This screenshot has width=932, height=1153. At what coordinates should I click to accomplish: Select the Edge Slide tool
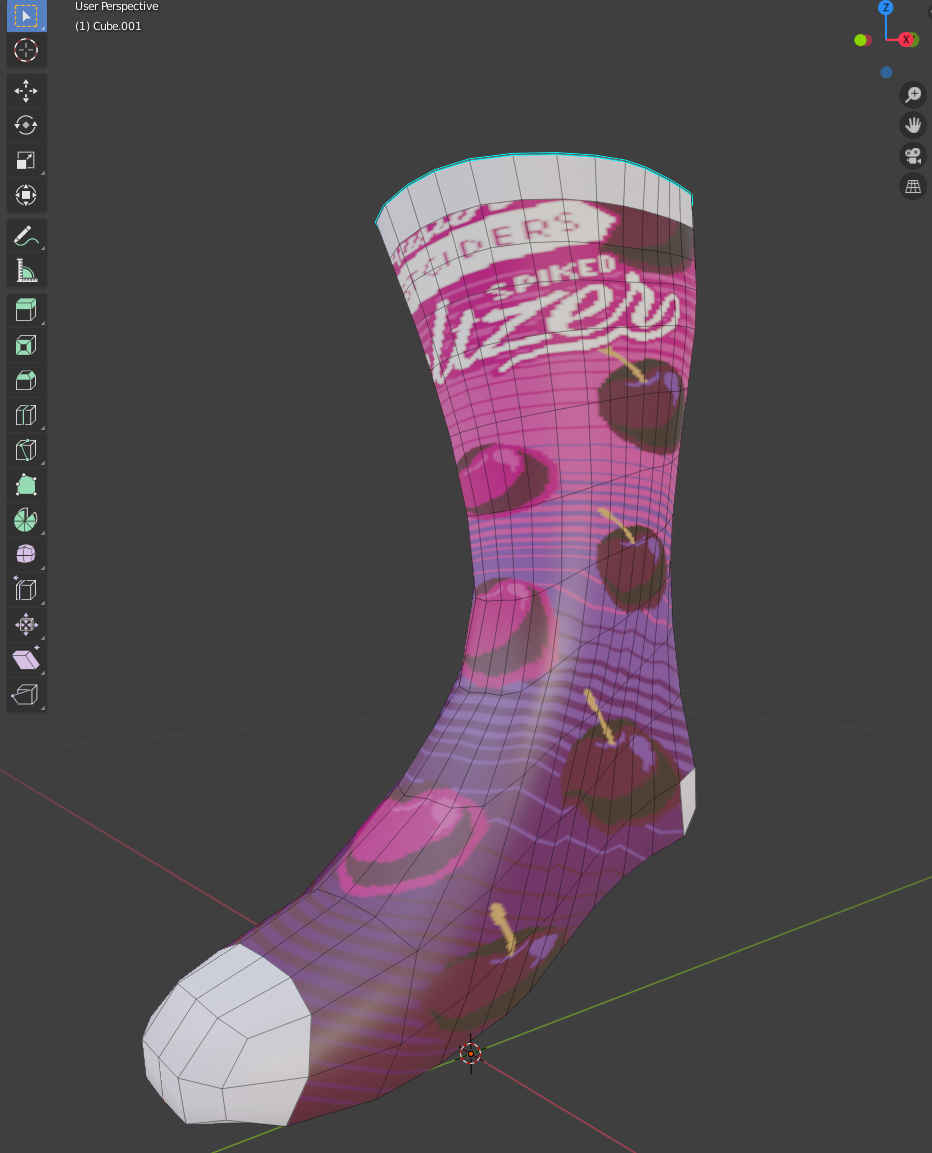[x=26, y=590]
